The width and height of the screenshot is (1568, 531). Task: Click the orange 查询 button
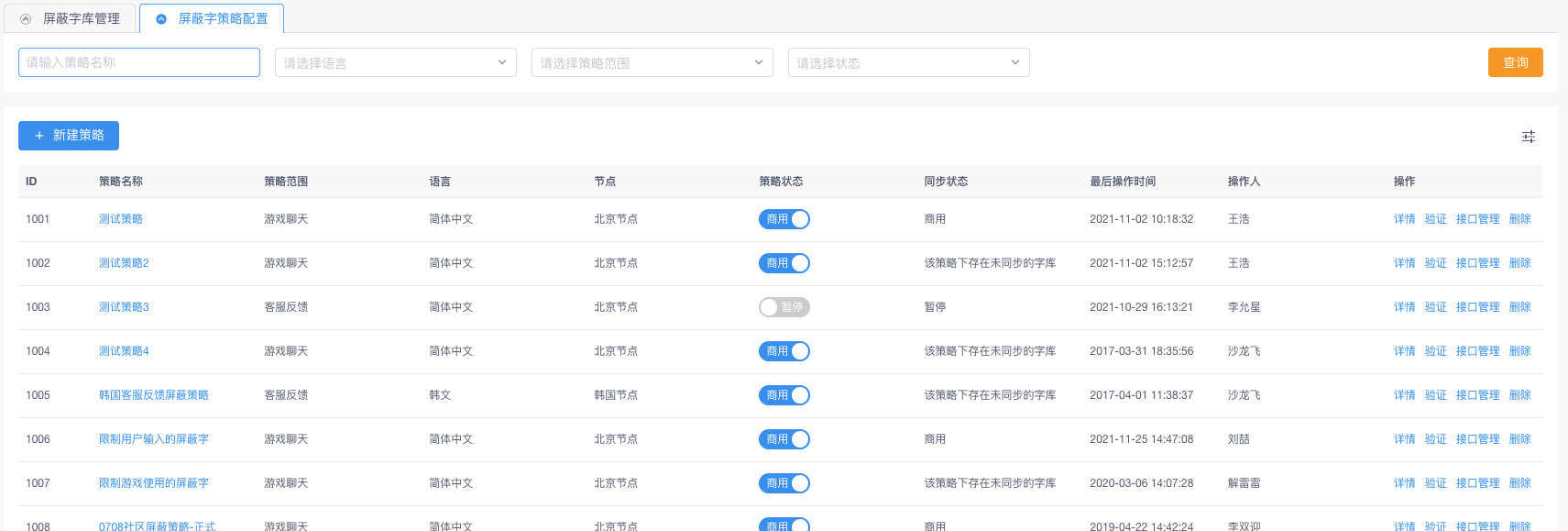(1515, 62)
